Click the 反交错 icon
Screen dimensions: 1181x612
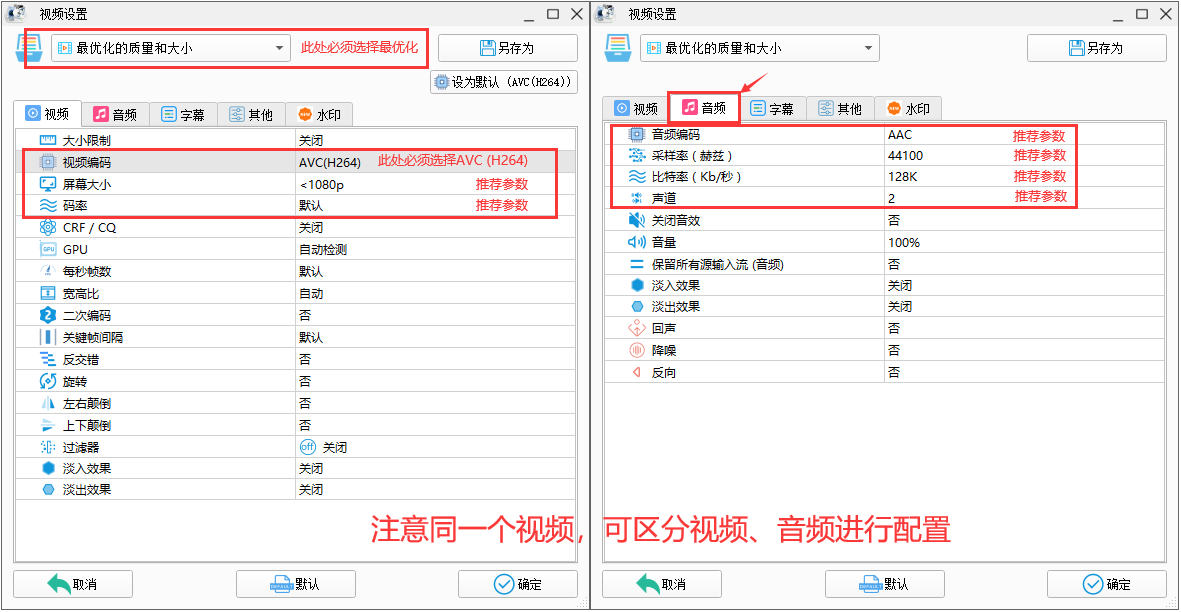point(48,359)
